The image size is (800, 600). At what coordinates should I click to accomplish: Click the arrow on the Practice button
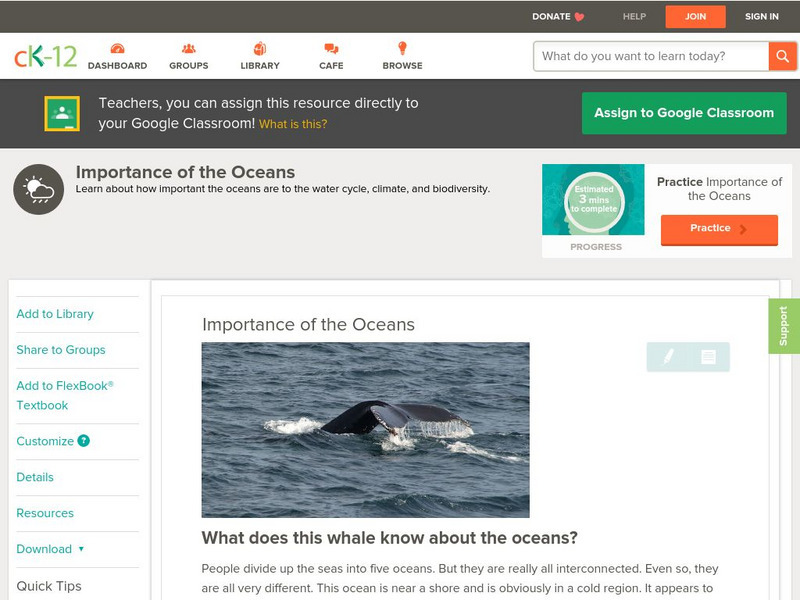click(743, 229)
